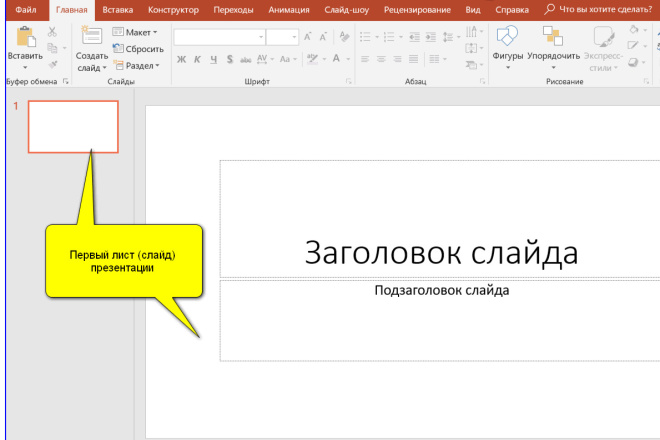Toggle bold (Ж) formatting
The image size is (660, 440).
pyautogui.click(x=181, y=59)
